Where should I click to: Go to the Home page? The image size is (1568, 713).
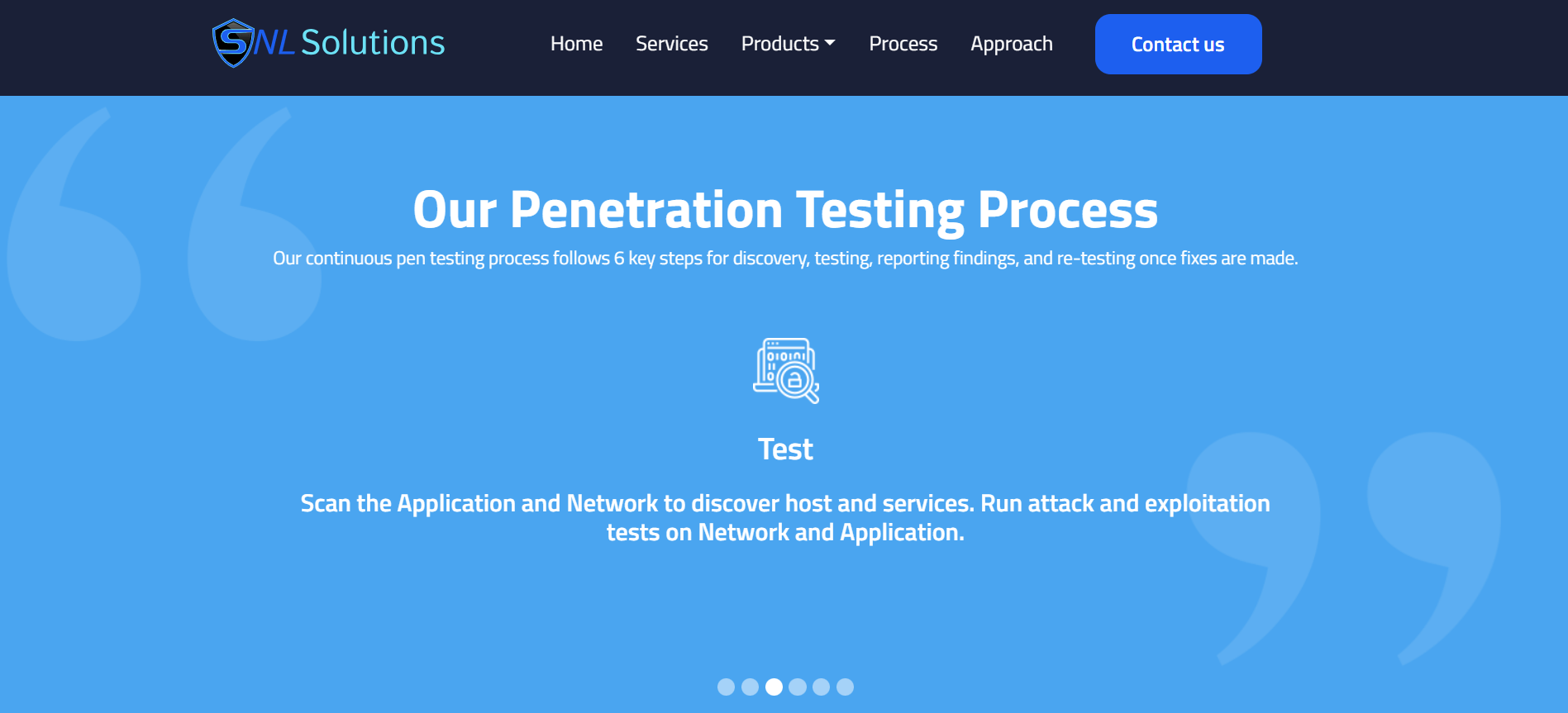[576, 44]
